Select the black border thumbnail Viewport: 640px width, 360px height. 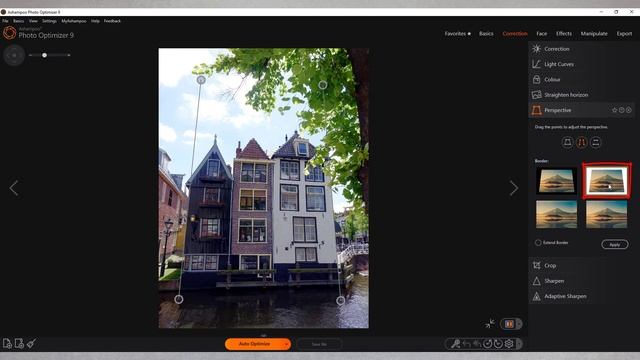557,181
